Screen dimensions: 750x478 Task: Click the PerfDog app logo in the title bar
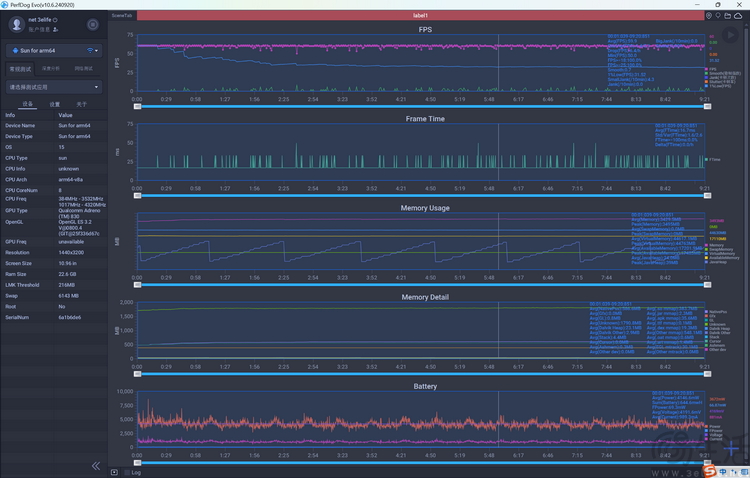pos(5,5)
